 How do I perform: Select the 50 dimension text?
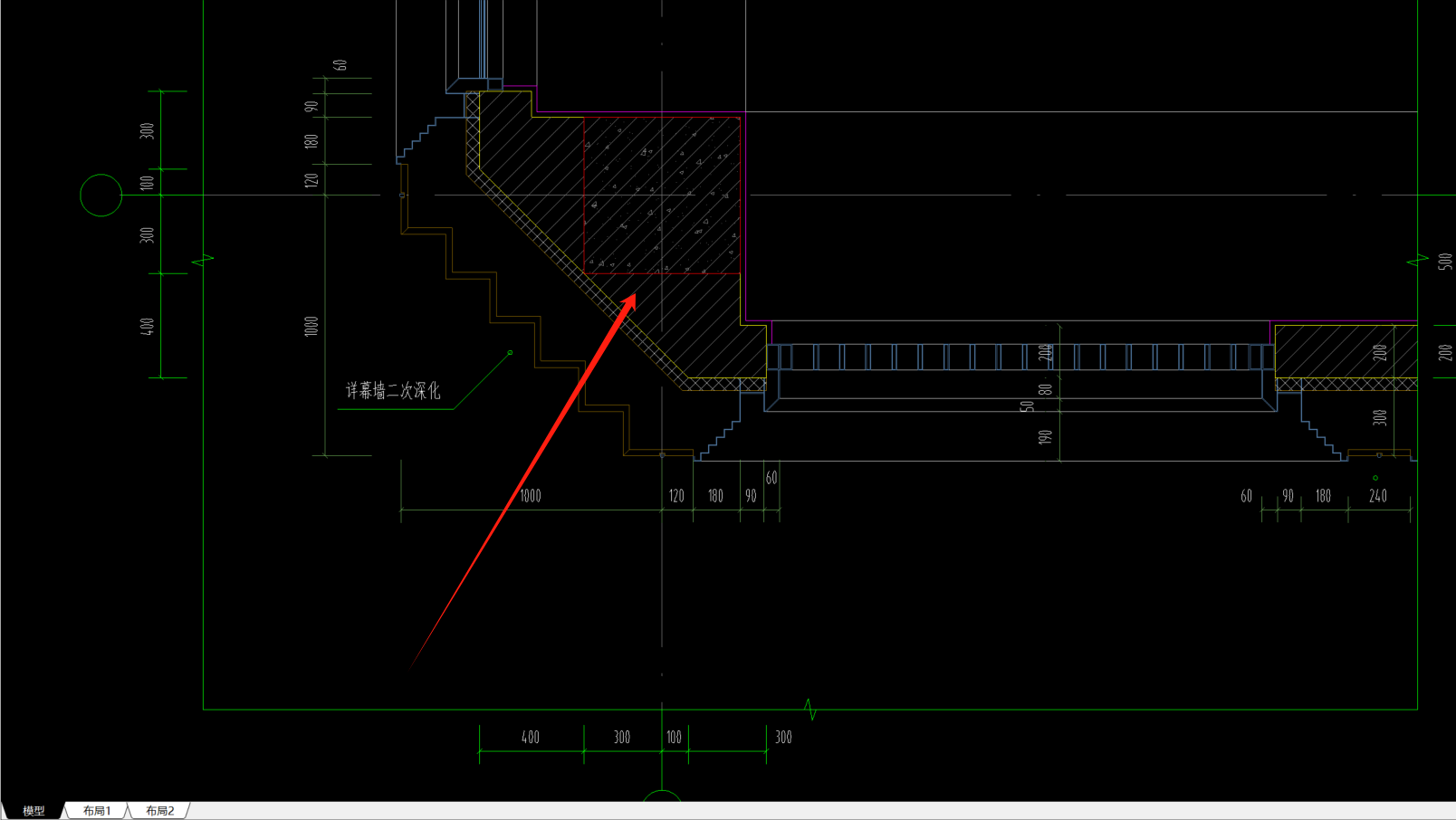1027,406
